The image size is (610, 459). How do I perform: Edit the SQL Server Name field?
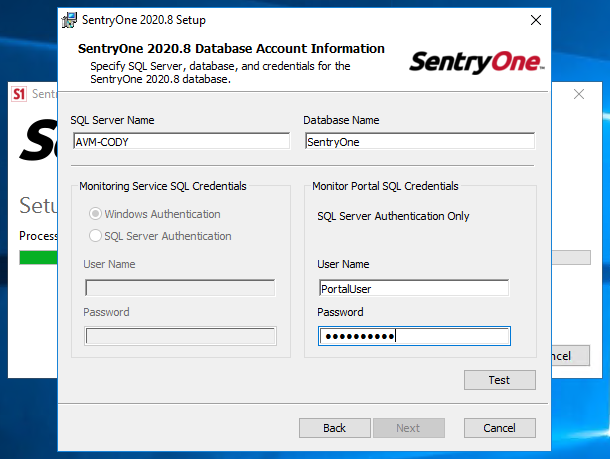tap(181, 141)
